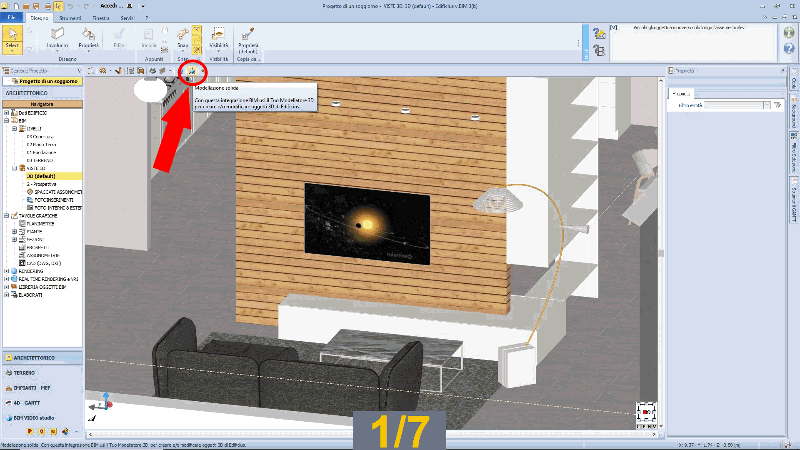Expand the ELABORATI tree node
800x450 pixels.
coord(7,295)
